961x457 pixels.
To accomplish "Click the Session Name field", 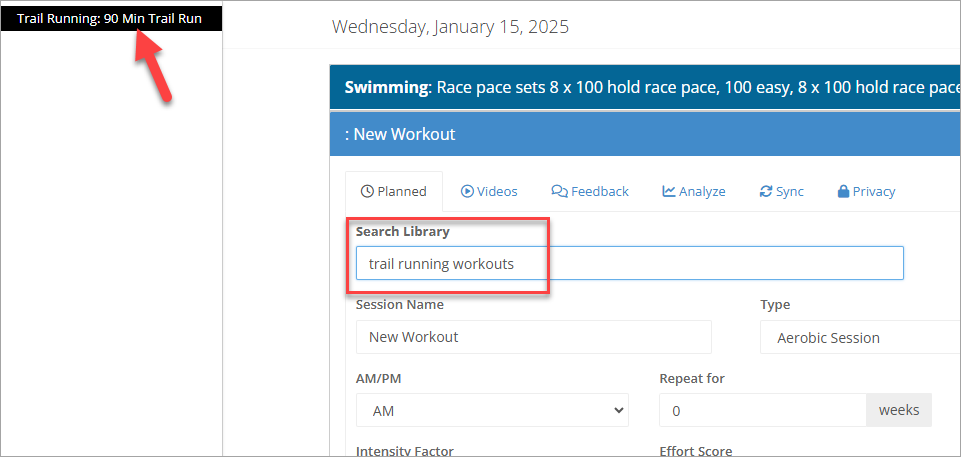I will point(533,337).
